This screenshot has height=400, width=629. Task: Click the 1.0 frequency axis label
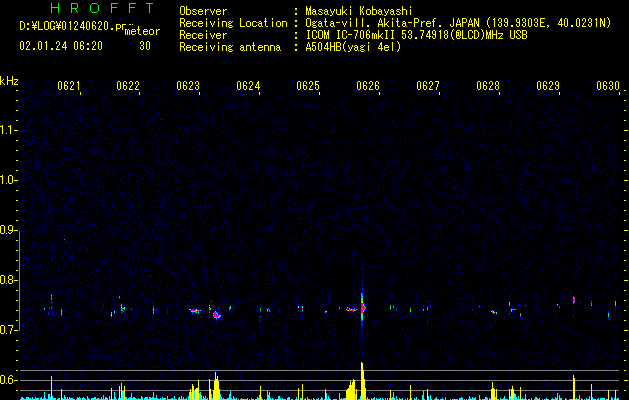pos(7,181)
